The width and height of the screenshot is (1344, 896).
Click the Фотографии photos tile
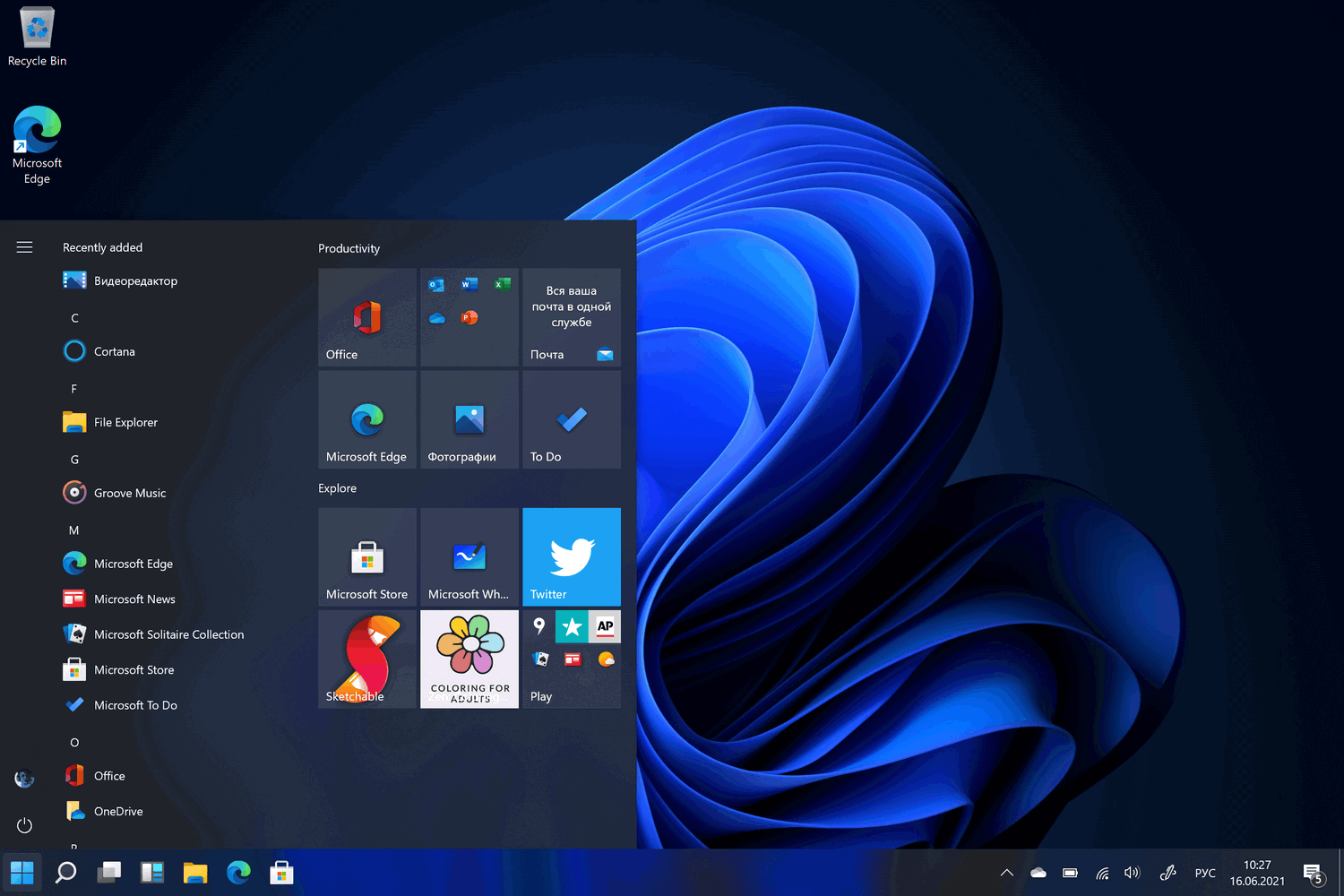(x=469, y=419)
